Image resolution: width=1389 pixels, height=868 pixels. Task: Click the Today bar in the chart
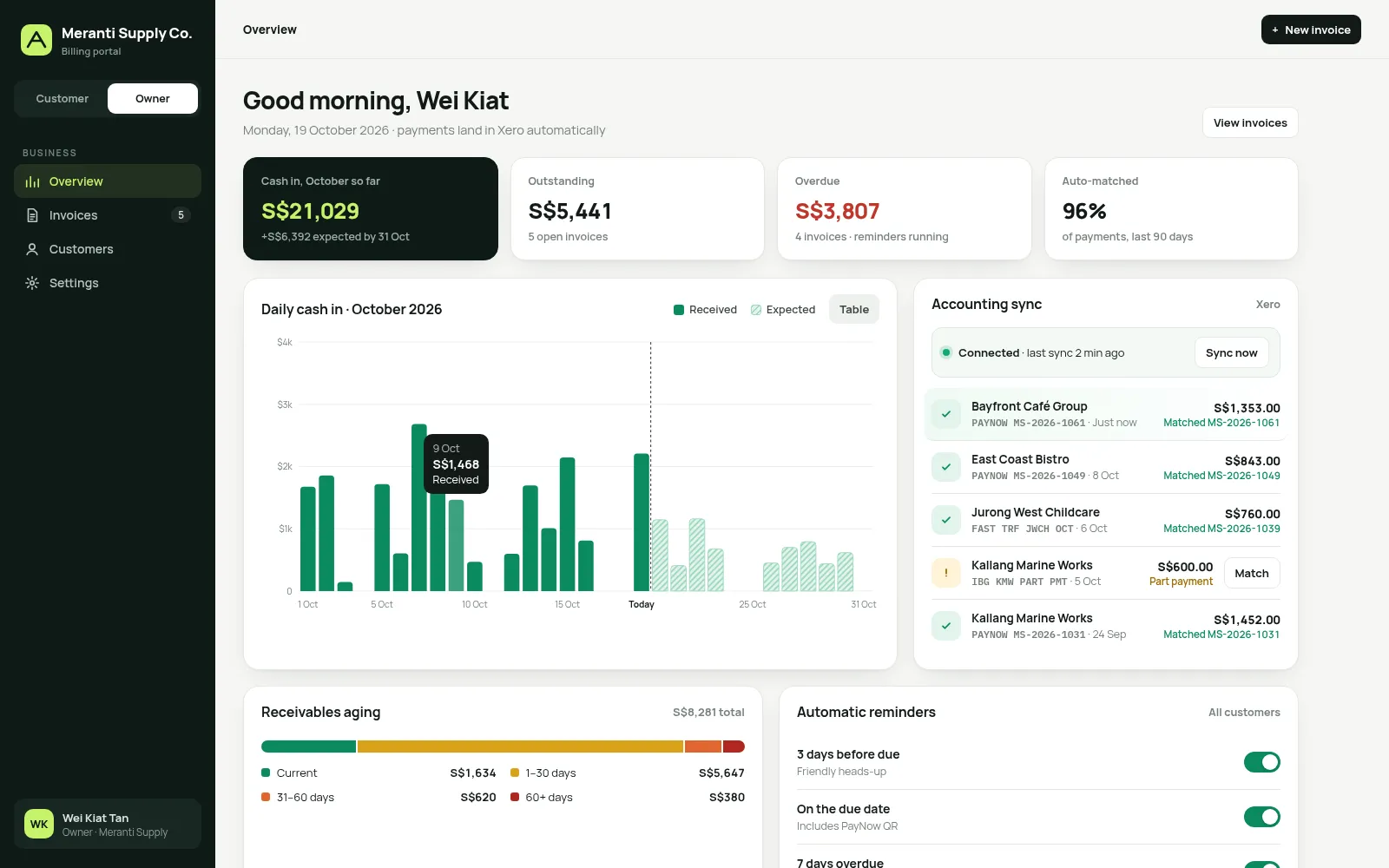click(642, 522)
